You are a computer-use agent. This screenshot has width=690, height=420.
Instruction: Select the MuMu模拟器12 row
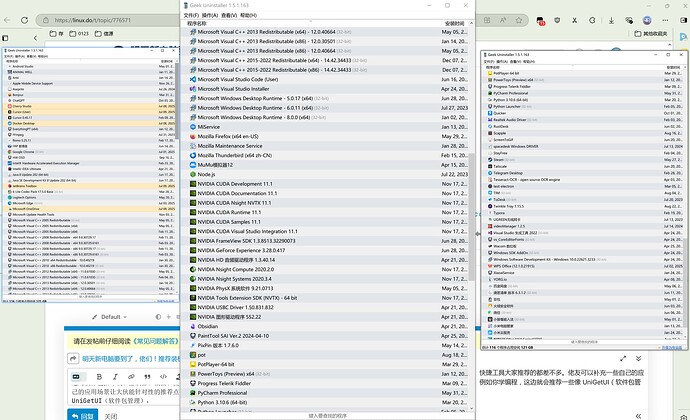[x=325, y=165]
